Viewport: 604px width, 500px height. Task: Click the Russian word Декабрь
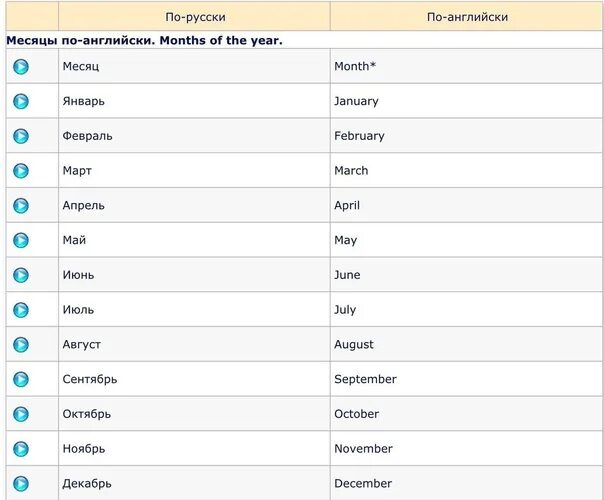point(87,483)
